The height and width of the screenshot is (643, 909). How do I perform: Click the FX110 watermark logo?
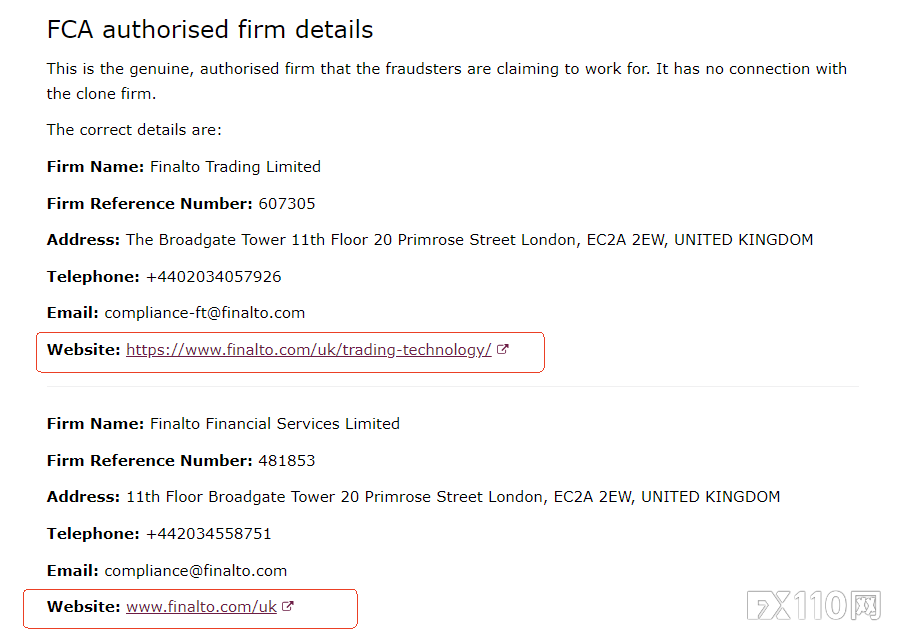(x=812, y=605)
